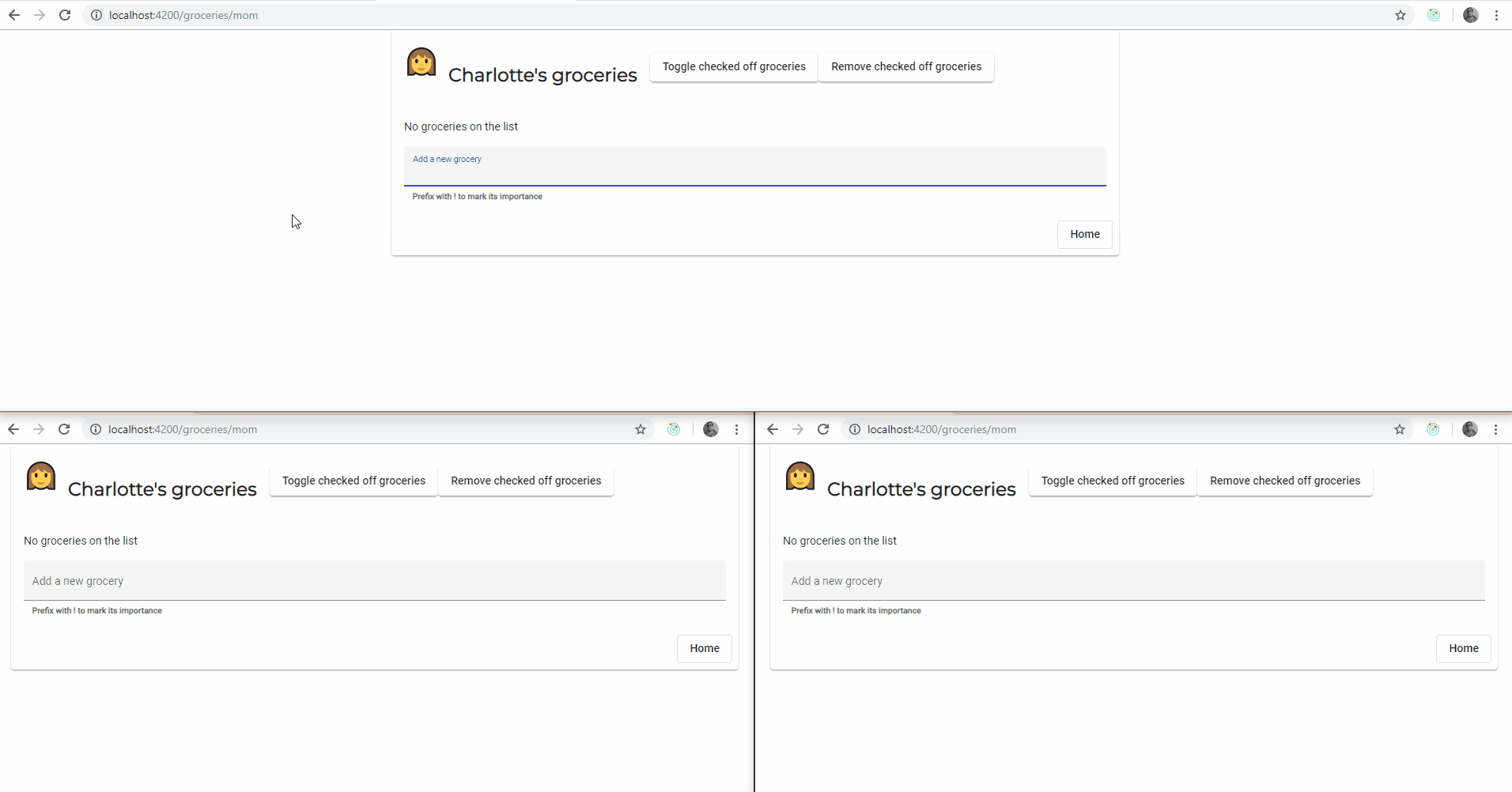The height and width of the screenshot is (792, 1512).
Task: Go forward in the bottom-right browser window
Action: [x=798, y=429]
